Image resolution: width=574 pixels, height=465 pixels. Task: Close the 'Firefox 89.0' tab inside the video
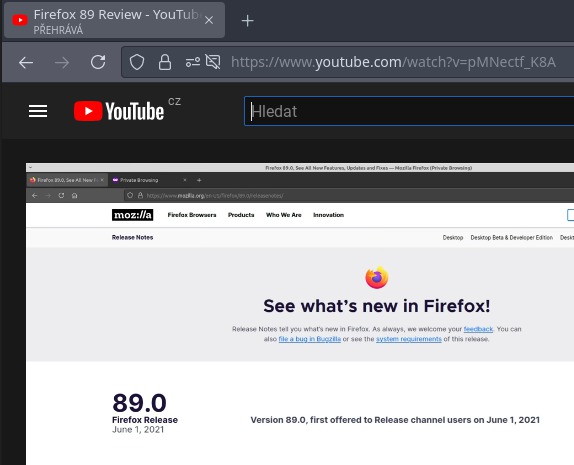(x=102, y=180)
